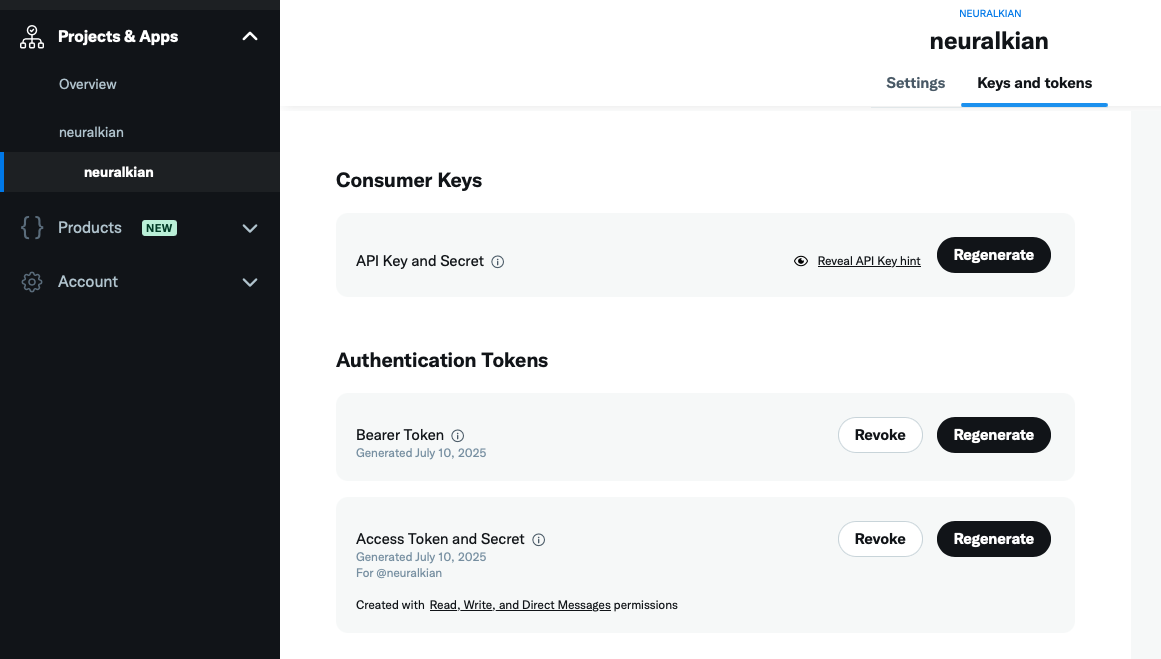Regenerate the Access Token and Secret

coord(993,539)
